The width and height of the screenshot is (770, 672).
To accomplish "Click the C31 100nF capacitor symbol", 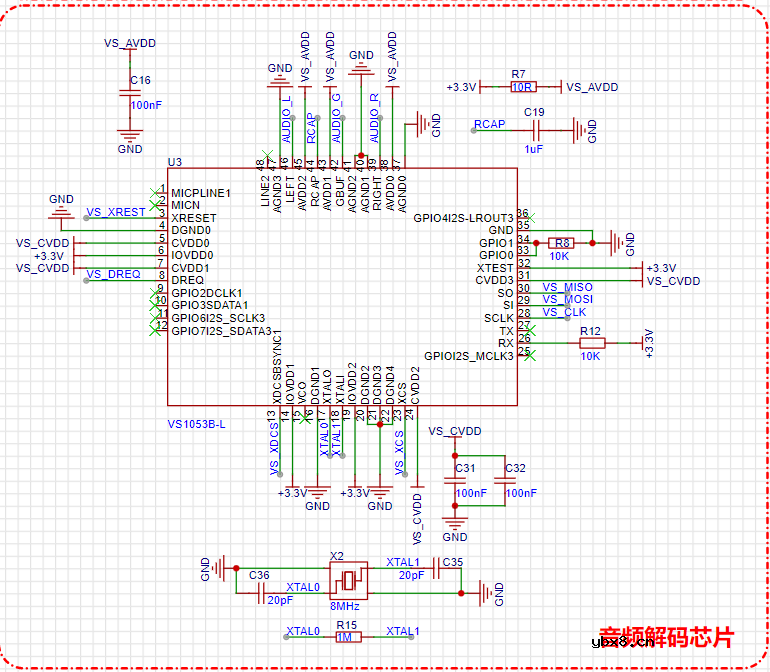I will pyautogui.click(x=456, y=480).
